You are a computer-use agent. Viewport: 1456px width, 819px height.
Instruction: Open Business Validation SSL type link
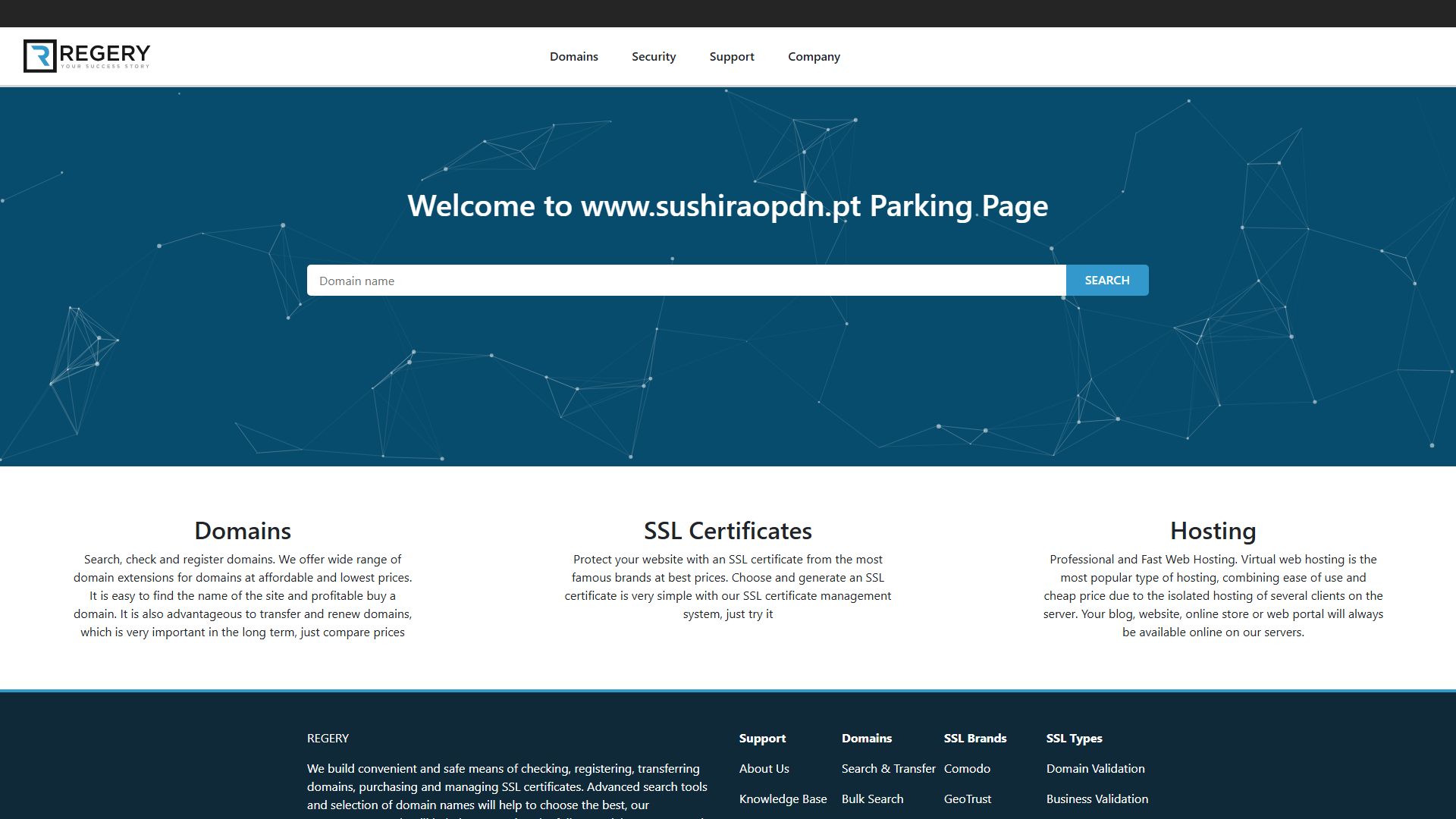coord(1097,799)
